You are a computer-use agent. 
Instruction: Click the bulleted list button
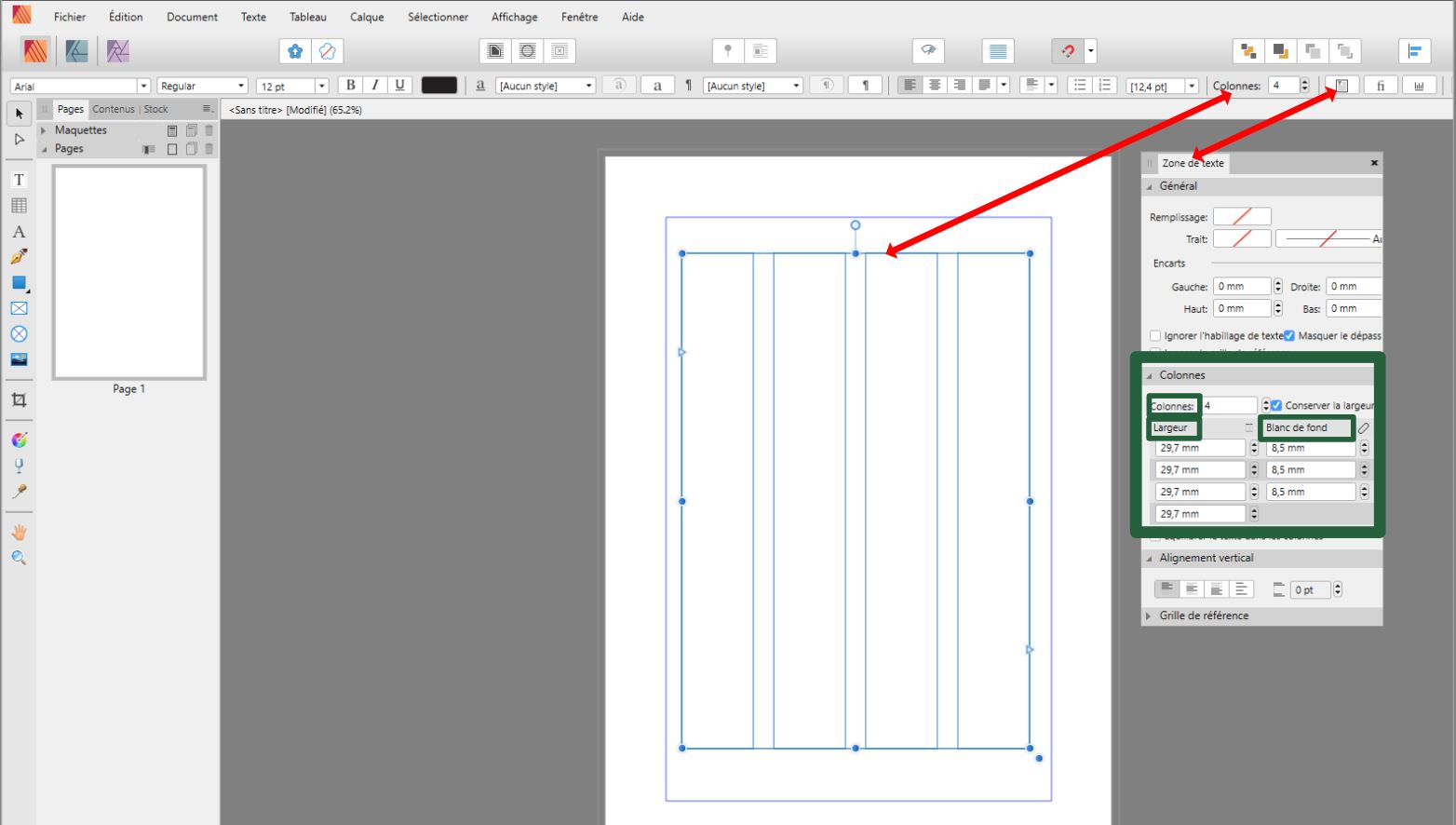[x=1080, y=86]
